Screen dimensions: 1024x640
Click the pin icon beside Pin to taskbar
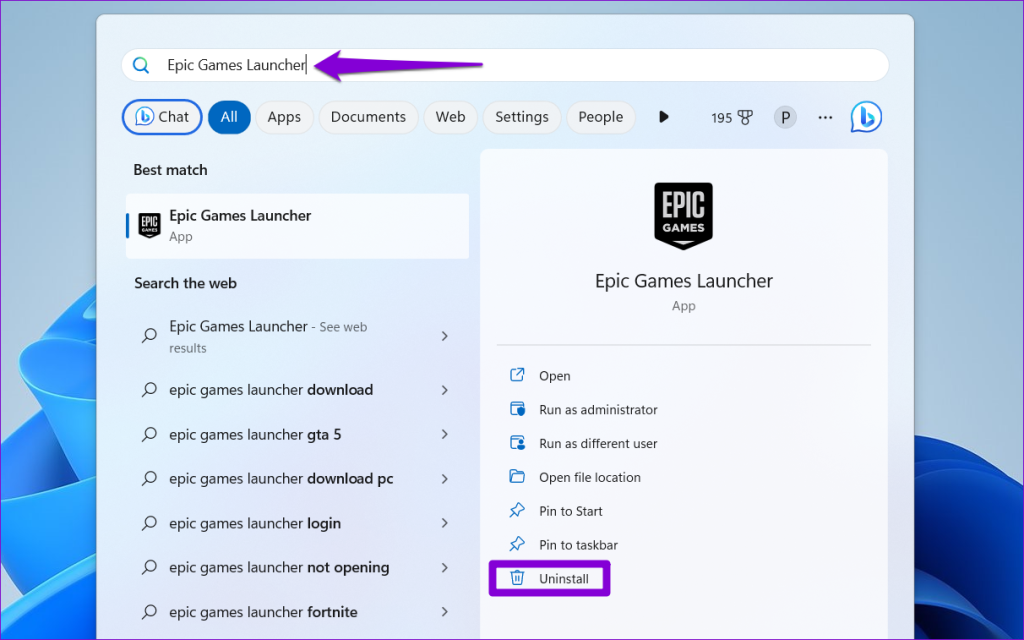pos(517,544)
